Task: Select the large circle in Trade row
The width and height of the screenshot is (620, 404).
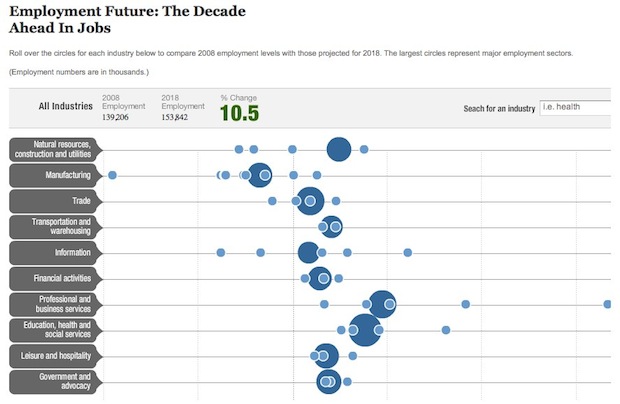Action: click(x=310, y=201)
